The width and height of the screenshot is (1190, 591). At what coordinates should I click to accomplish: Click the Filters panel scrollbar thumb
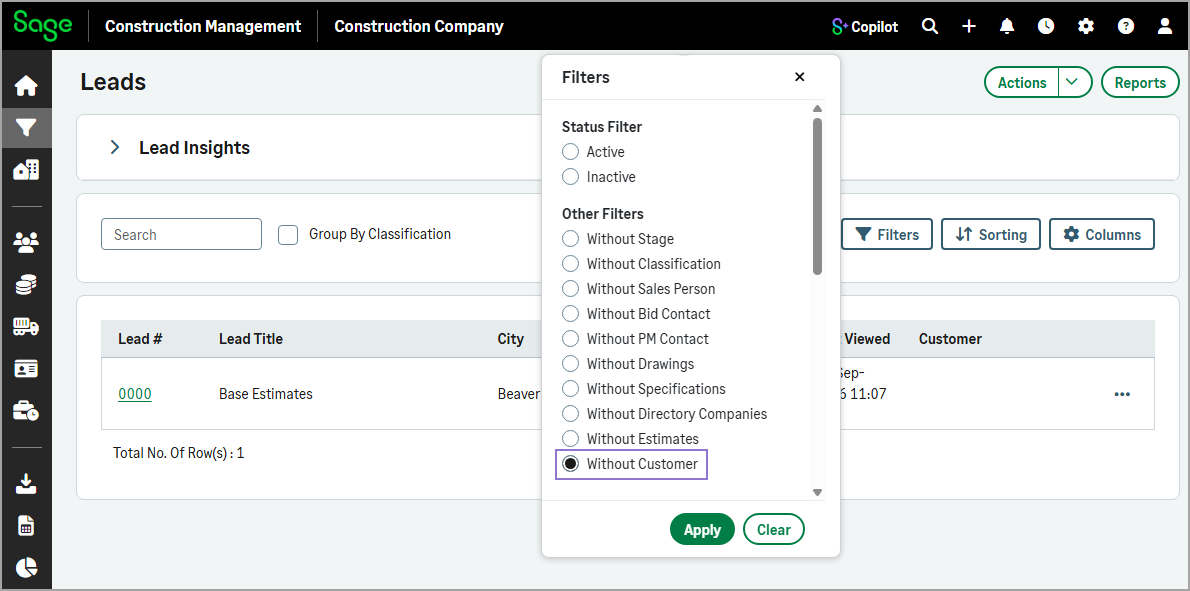click(817, 195)
